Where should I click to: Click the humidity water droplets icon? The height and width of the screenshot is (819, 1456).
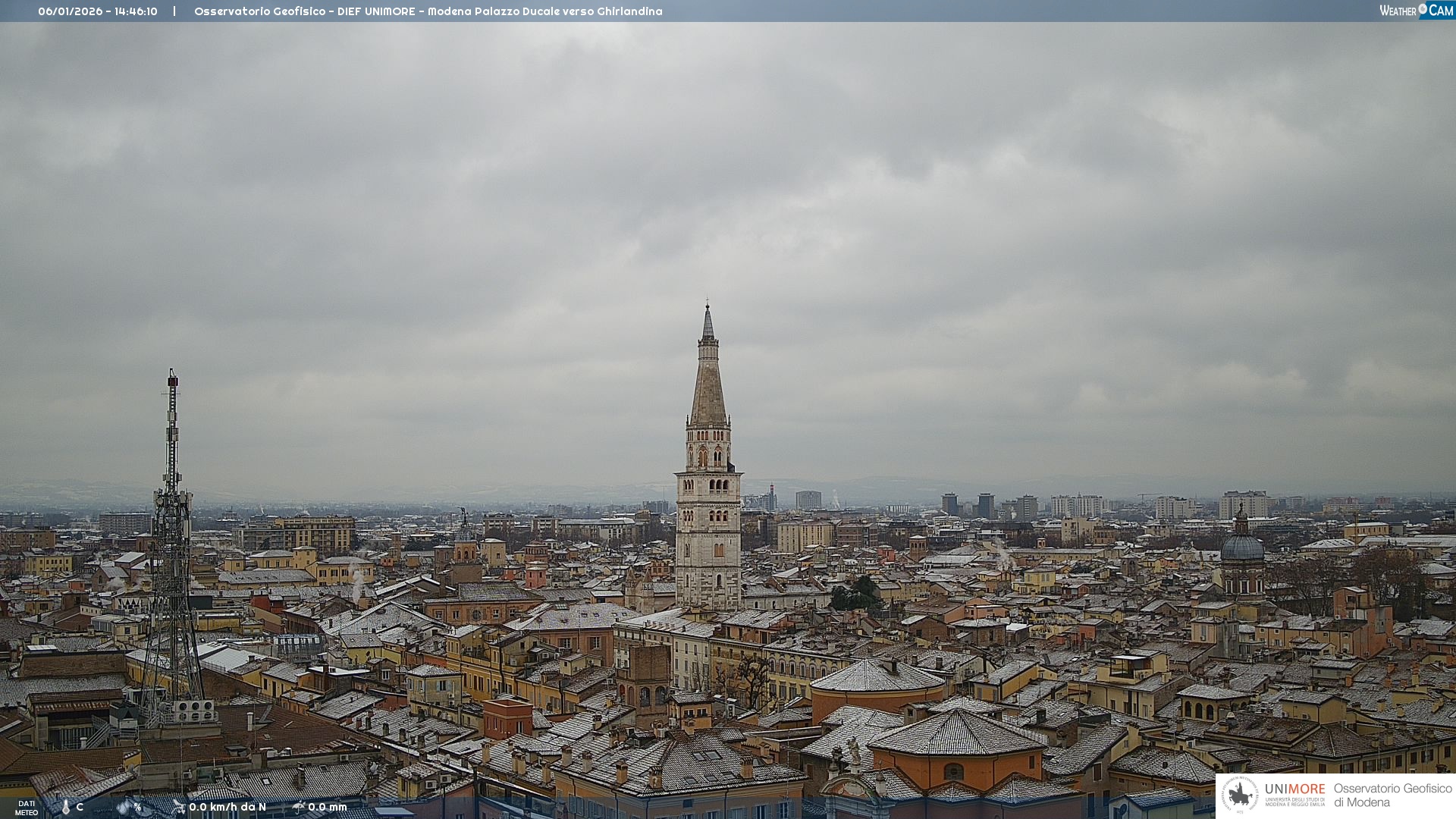point(124,807)
